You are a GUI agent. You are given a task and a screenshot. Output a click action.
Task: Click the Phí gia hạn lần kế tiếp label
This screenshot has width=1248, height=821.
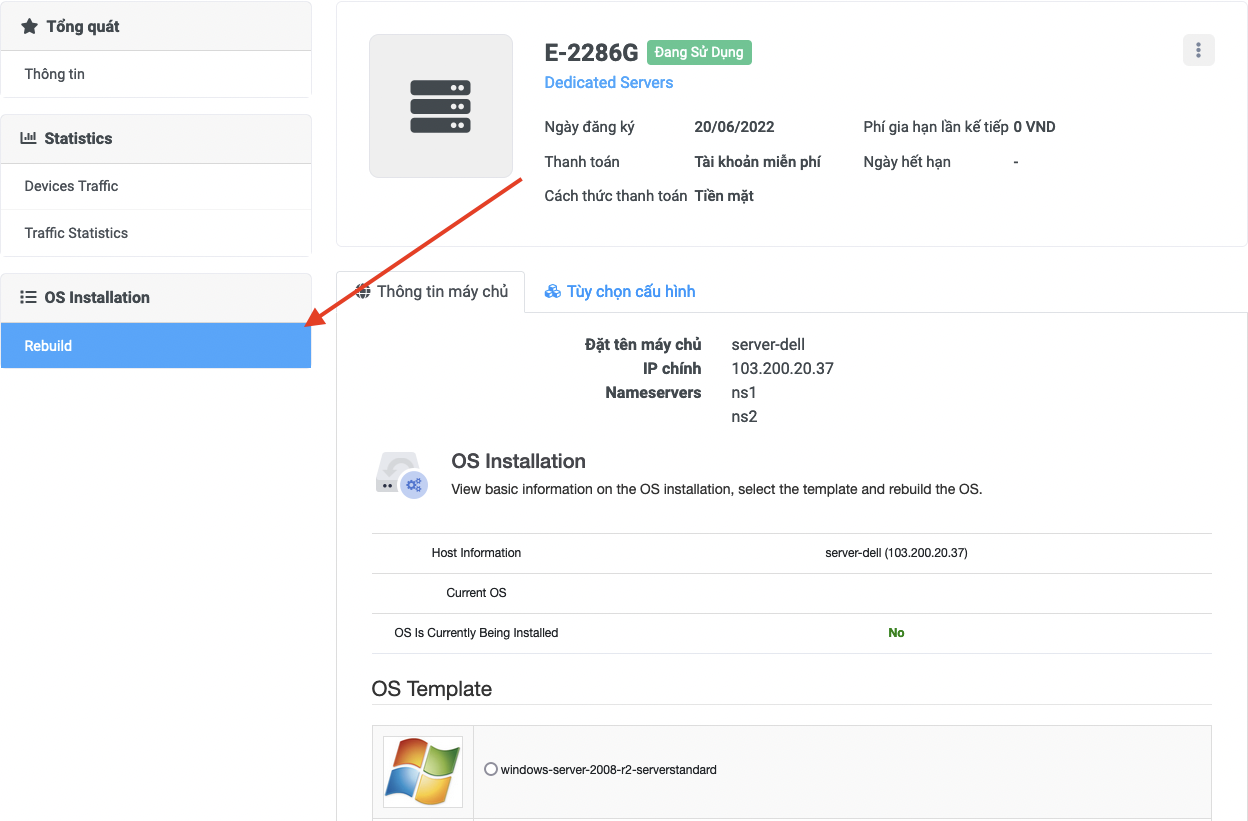[936, 127]
